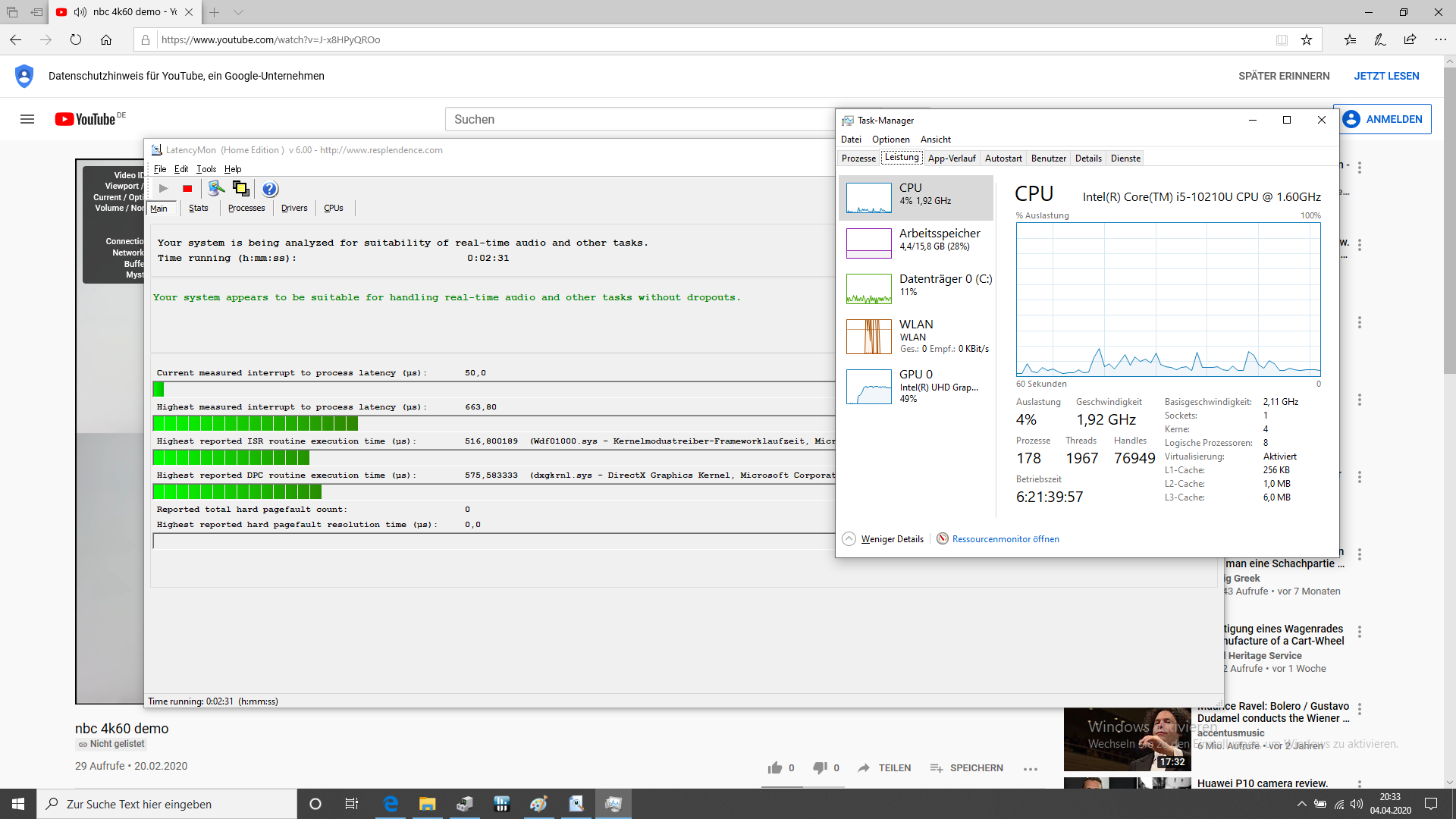Expand the Edge tab list chevron

pyautogui.click(x=238, y=12)
